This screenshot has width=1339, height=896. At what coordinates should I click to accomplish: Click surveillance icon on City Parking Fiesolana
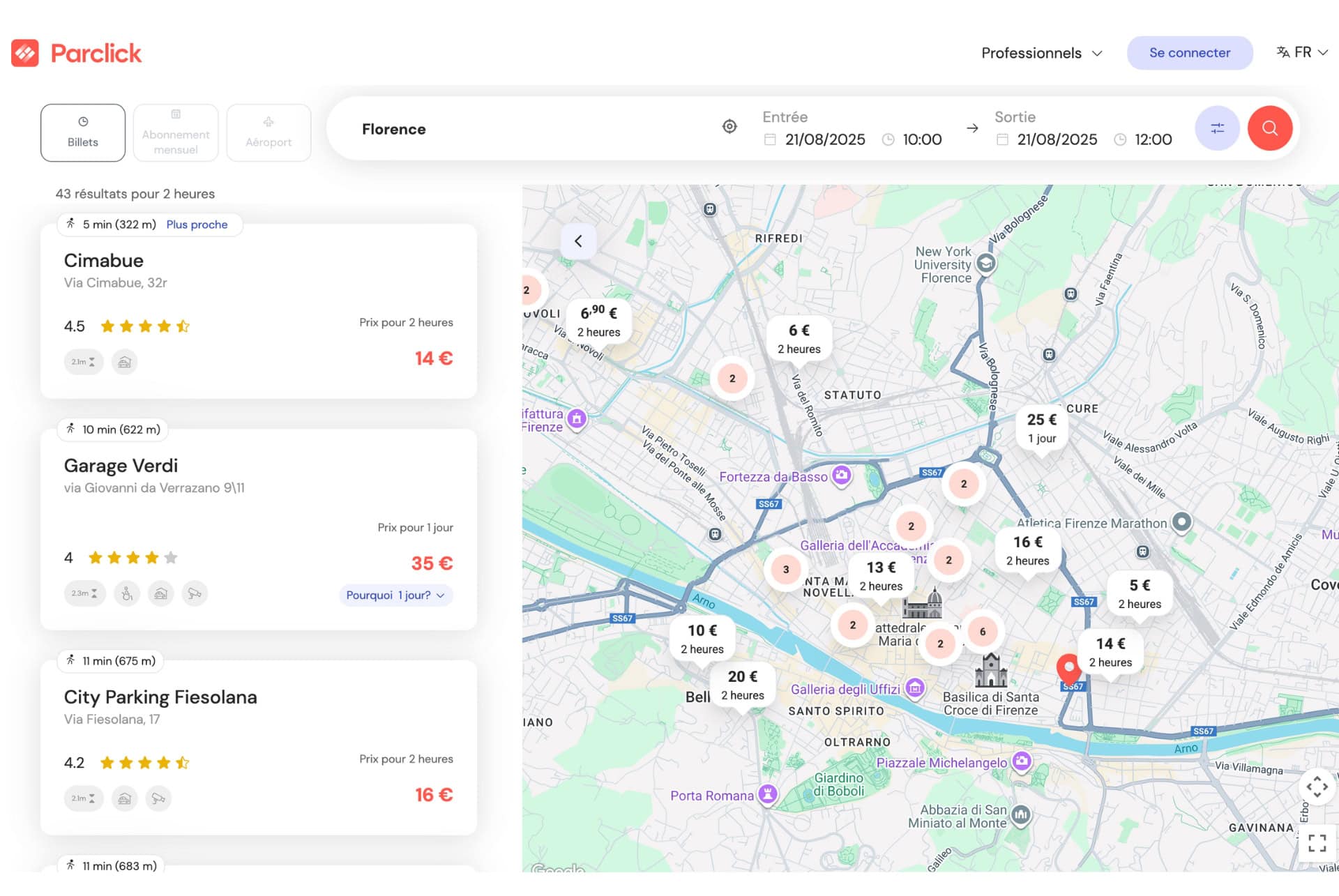click(158, 798)
